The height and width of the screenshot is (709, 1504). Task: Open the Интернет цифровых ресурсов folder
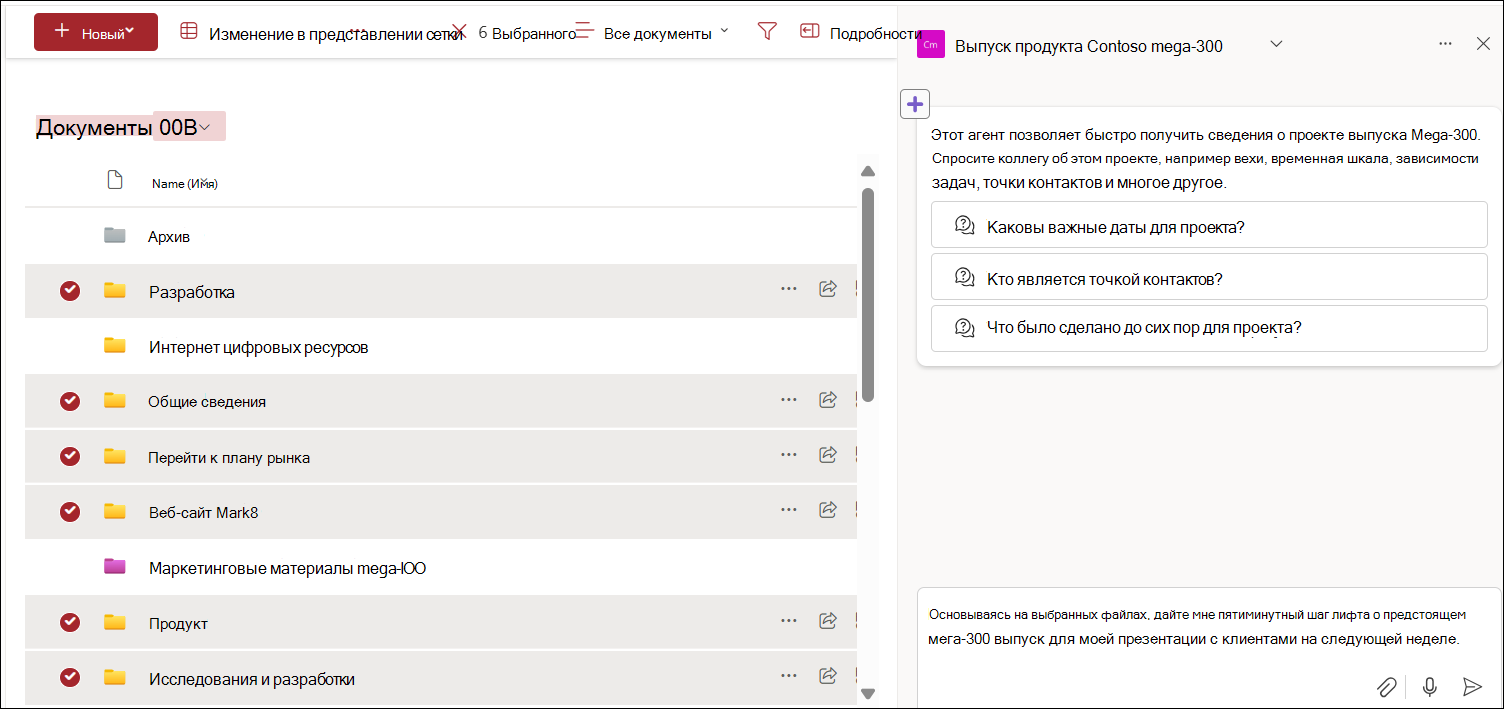258,347
